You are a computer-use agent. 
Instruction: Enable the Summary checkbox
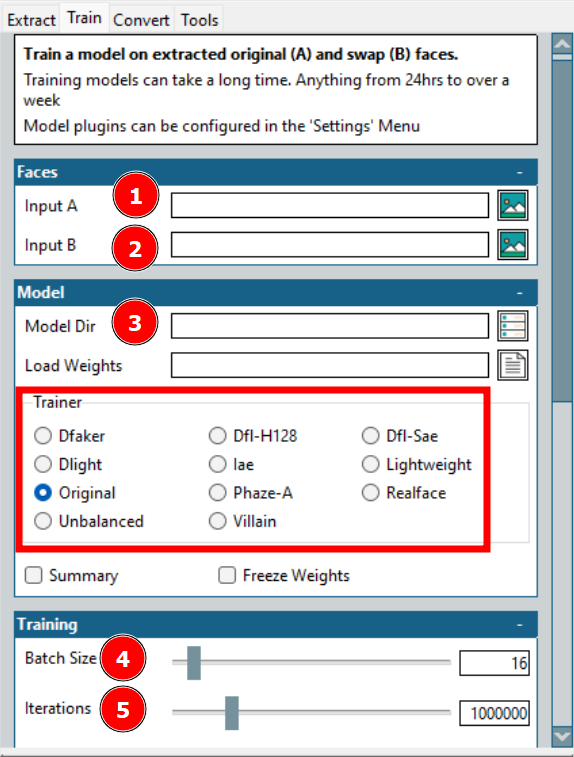[x=33, y=575]
